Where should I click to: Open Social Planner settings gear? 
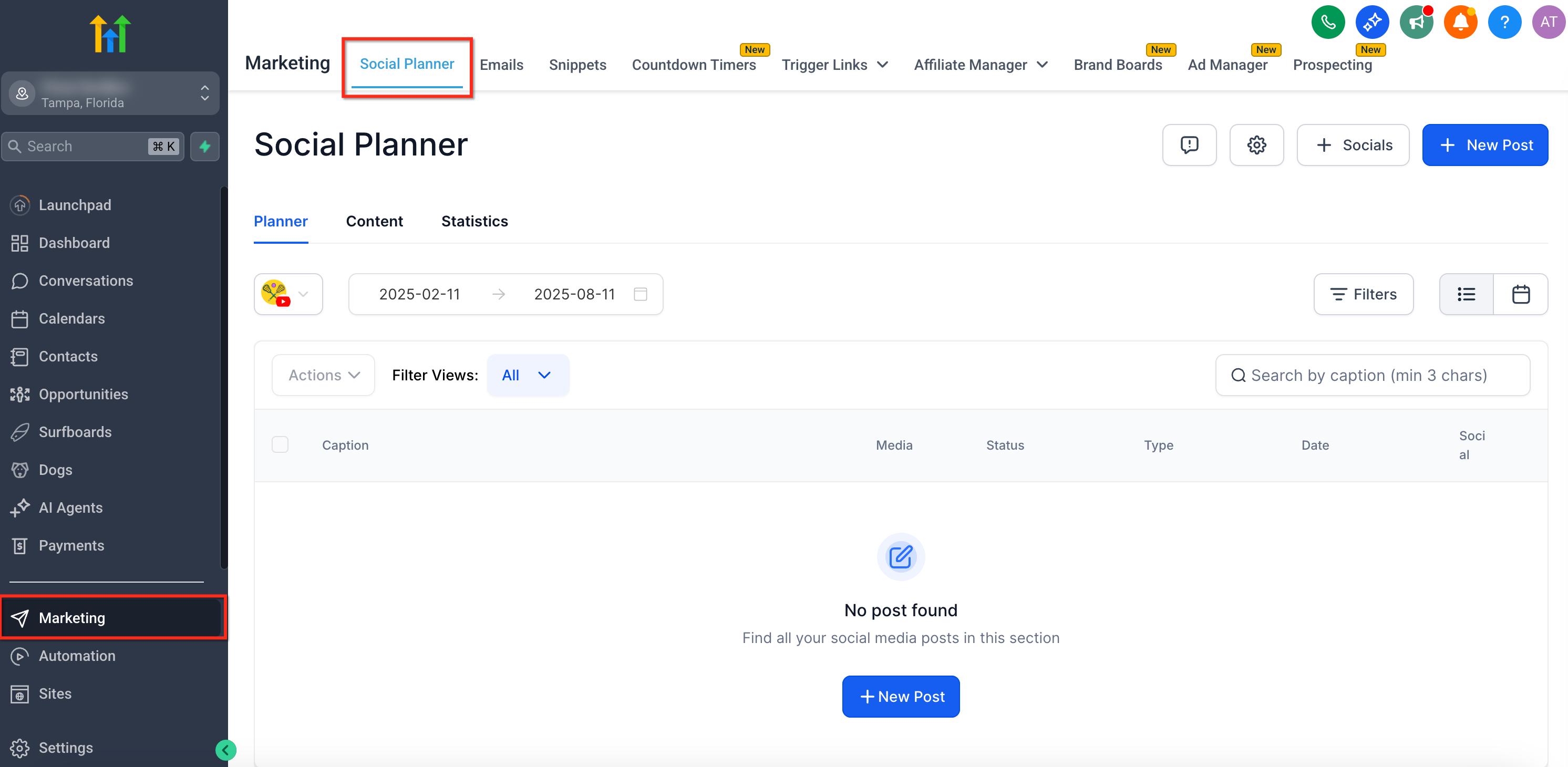coord(1256,145)
